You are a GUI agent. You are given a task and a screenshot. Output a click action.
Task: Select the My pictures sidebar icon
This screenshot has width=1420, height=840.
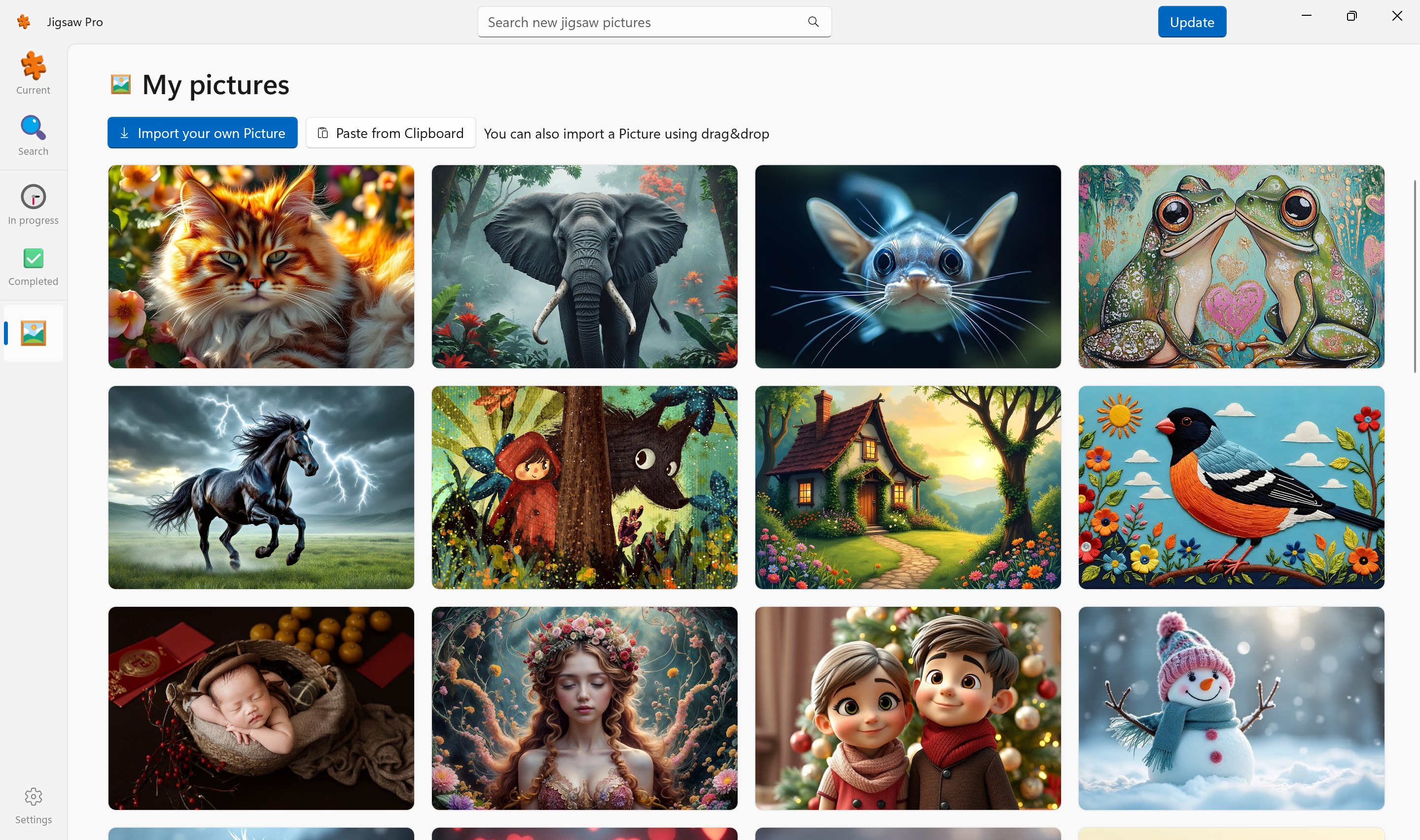[33, 333]
